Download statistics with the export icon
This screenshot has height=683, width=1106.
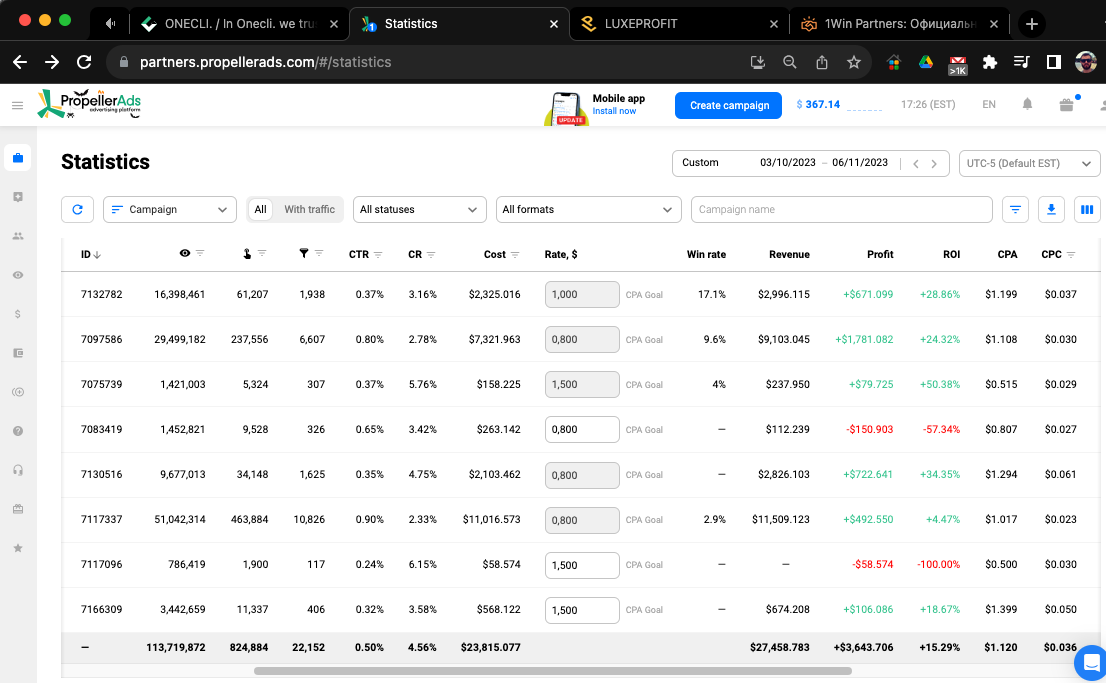[x=1051, y=210]
